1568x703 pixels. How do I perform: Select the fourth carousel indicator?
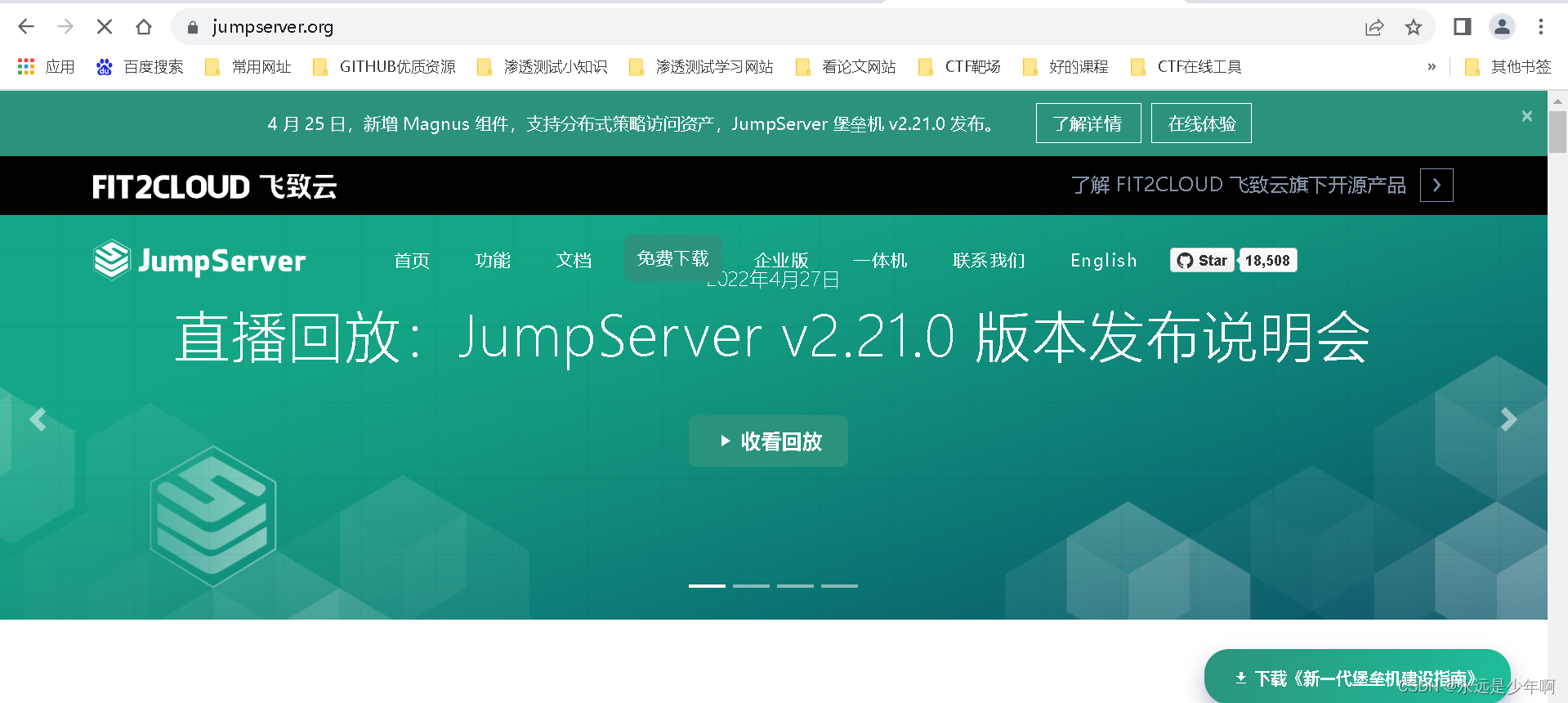click(839, 586)
